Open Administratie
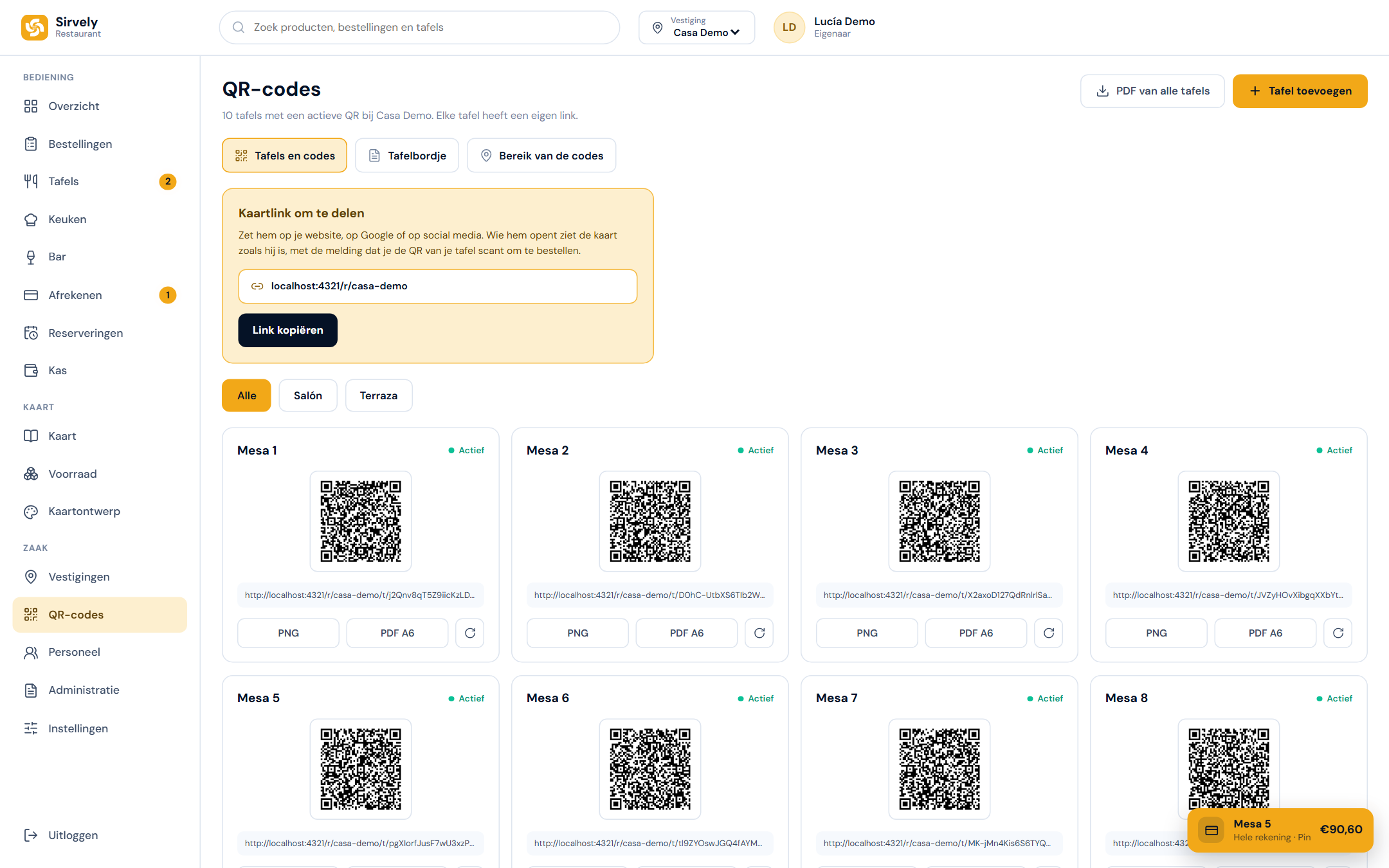The width and height of the screenshot is (1389, 868). click(100, 690)
